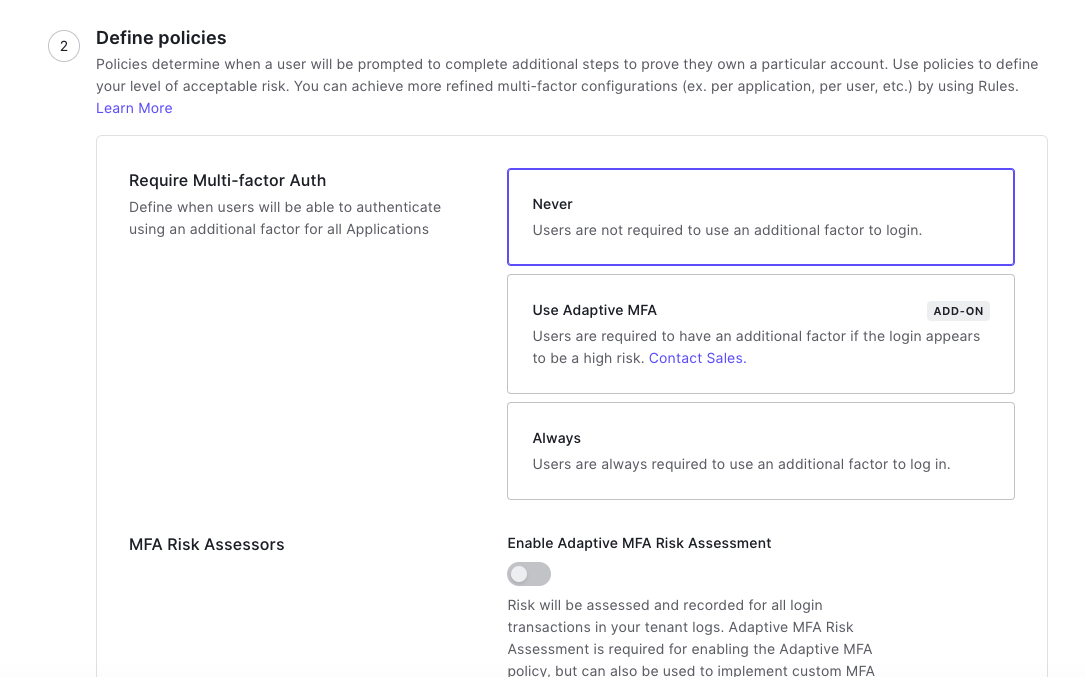The height and width of the screenshot is (677, 1085).
Task: Click the ADD-ON badge
Action: (x=958, y=310)
